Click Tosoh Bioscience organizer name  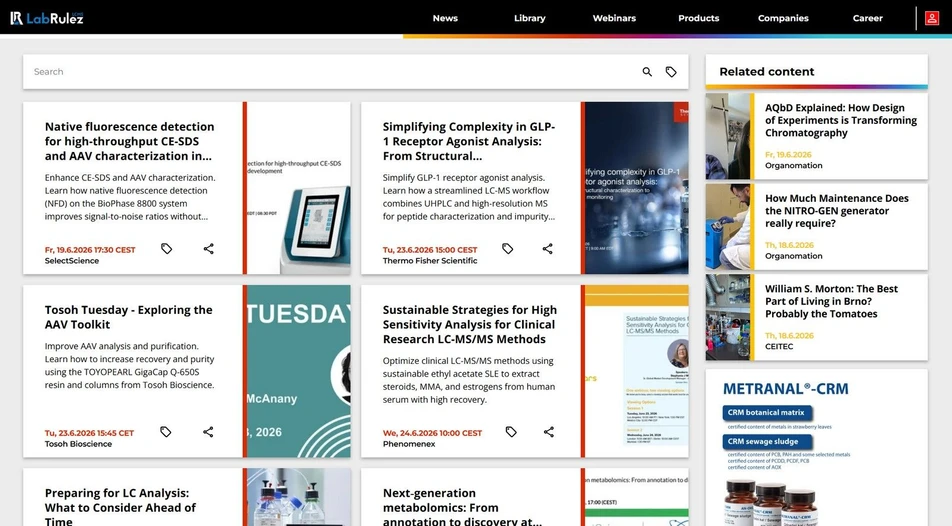(78, 444)
